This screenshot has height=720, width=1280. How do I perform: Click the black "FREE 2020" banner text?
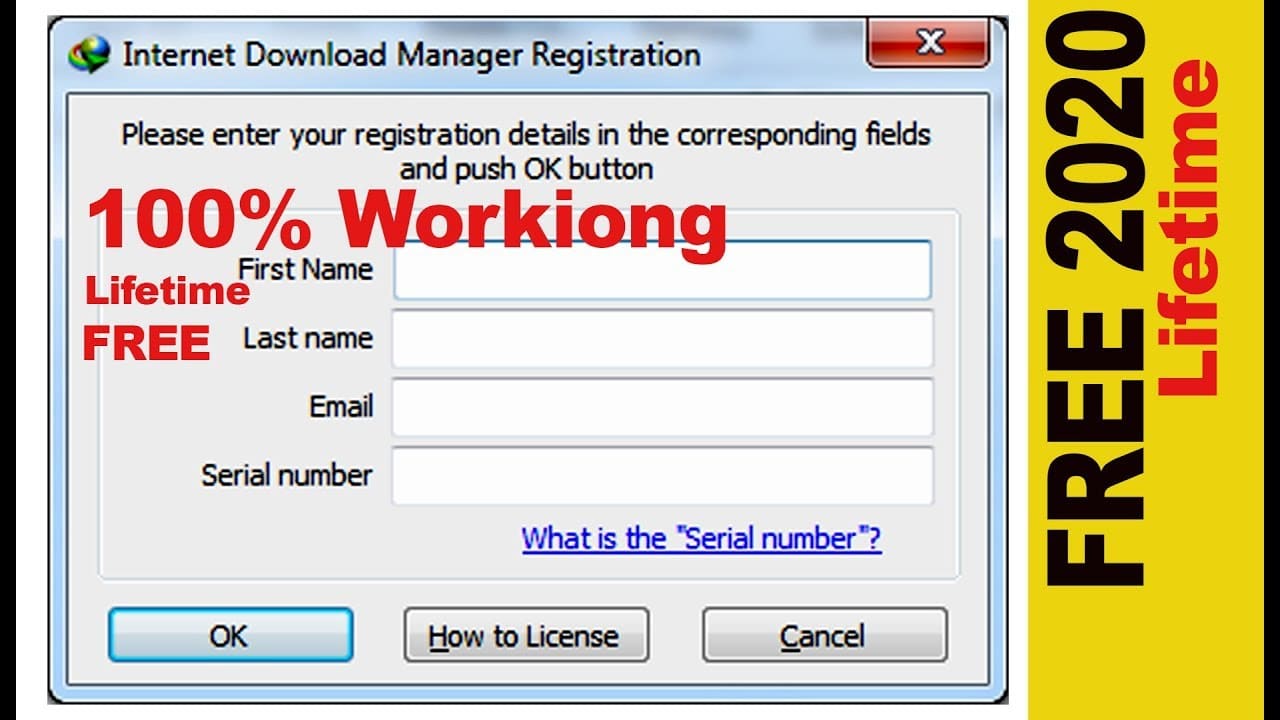click(1095, 299)
